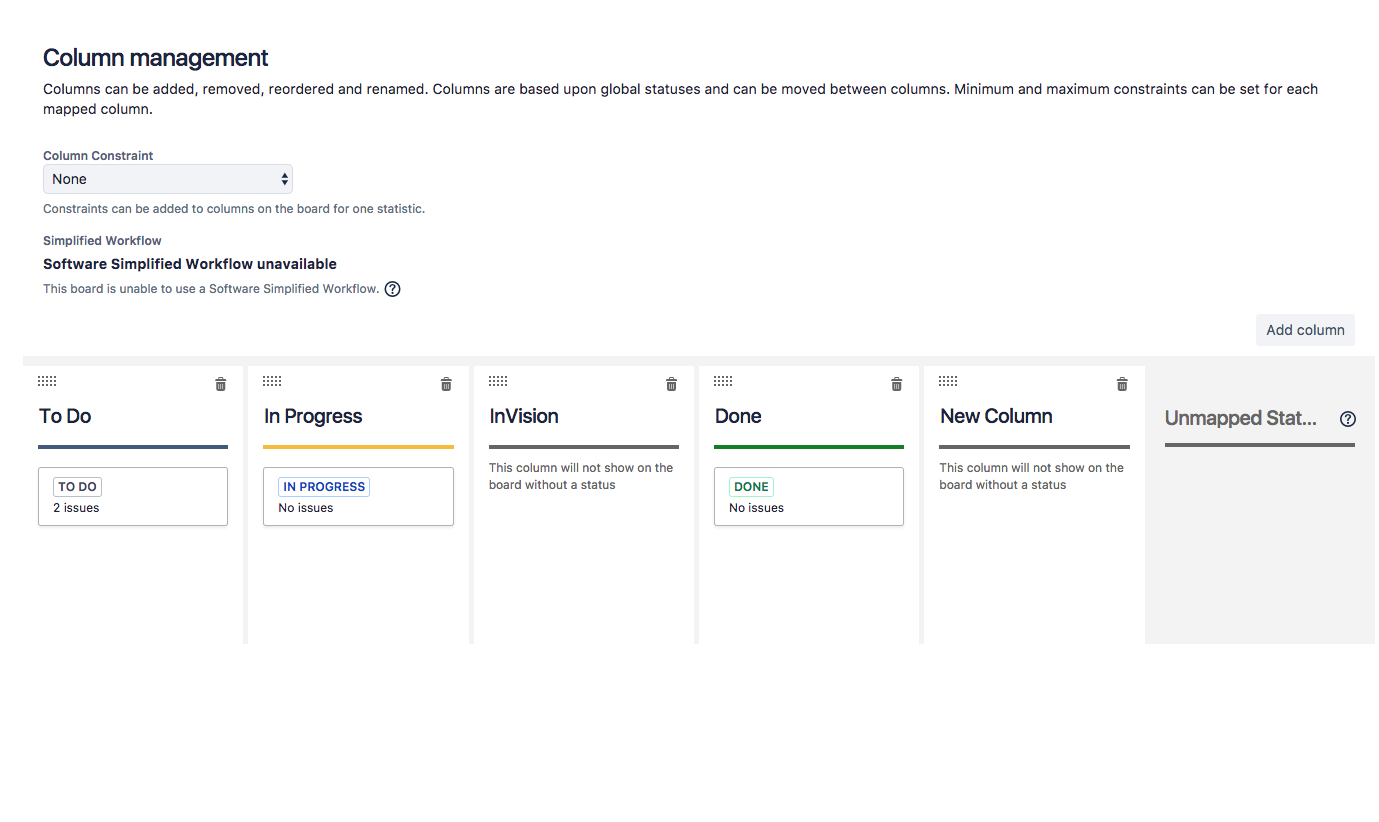
Task: Click the InVision column drag handle
Action: pos(498,381)
